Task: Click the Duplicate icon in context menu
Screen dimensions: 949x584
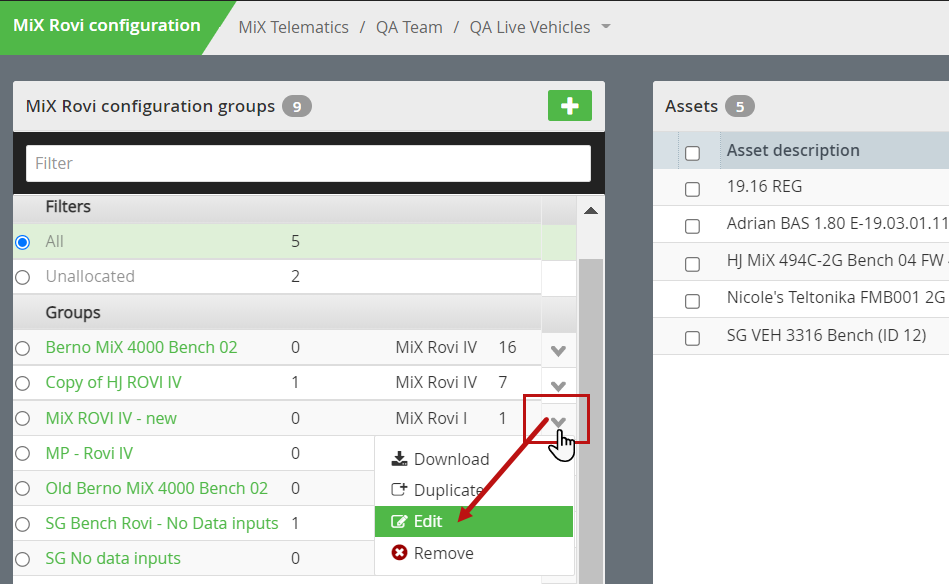Action: 399,490
